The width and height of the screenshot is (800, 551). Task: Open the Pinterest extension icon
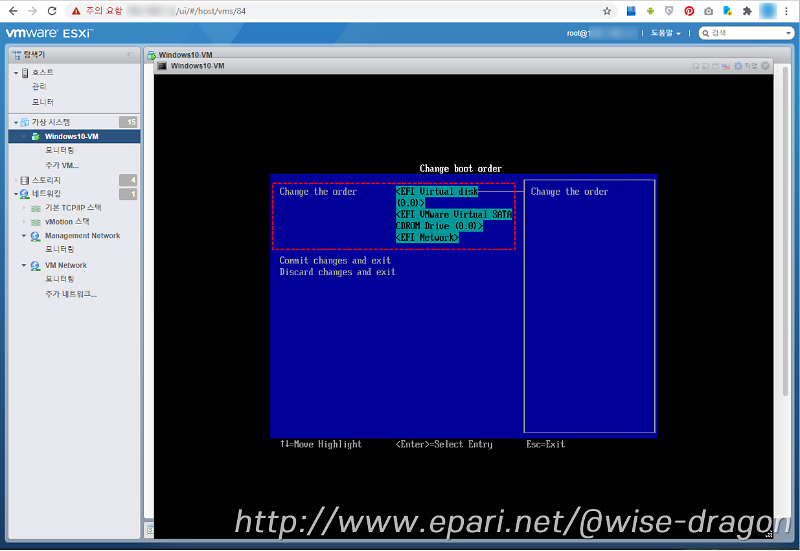[689, 11]
